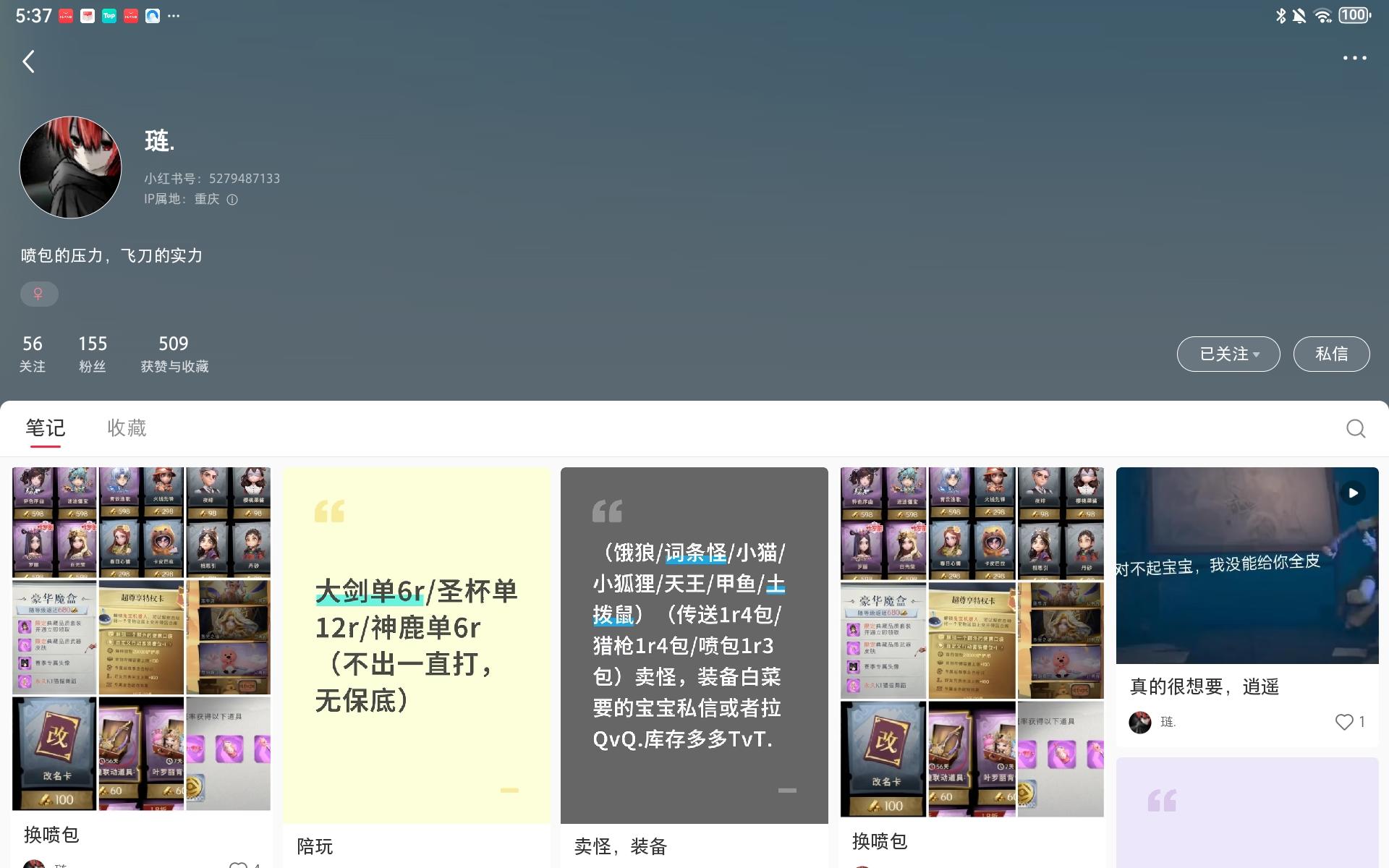Switch to the 收藏 tab
This screenshot has width=1389, height=868.
click(x=127, y=428)
